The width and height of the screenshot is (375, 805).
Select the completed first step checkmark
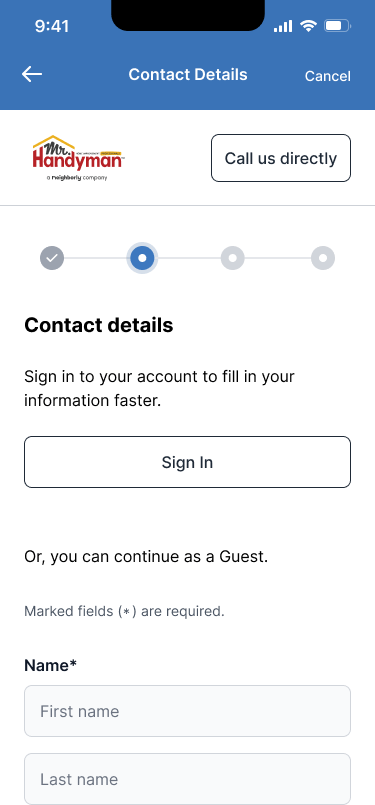(x=52, y=258)
